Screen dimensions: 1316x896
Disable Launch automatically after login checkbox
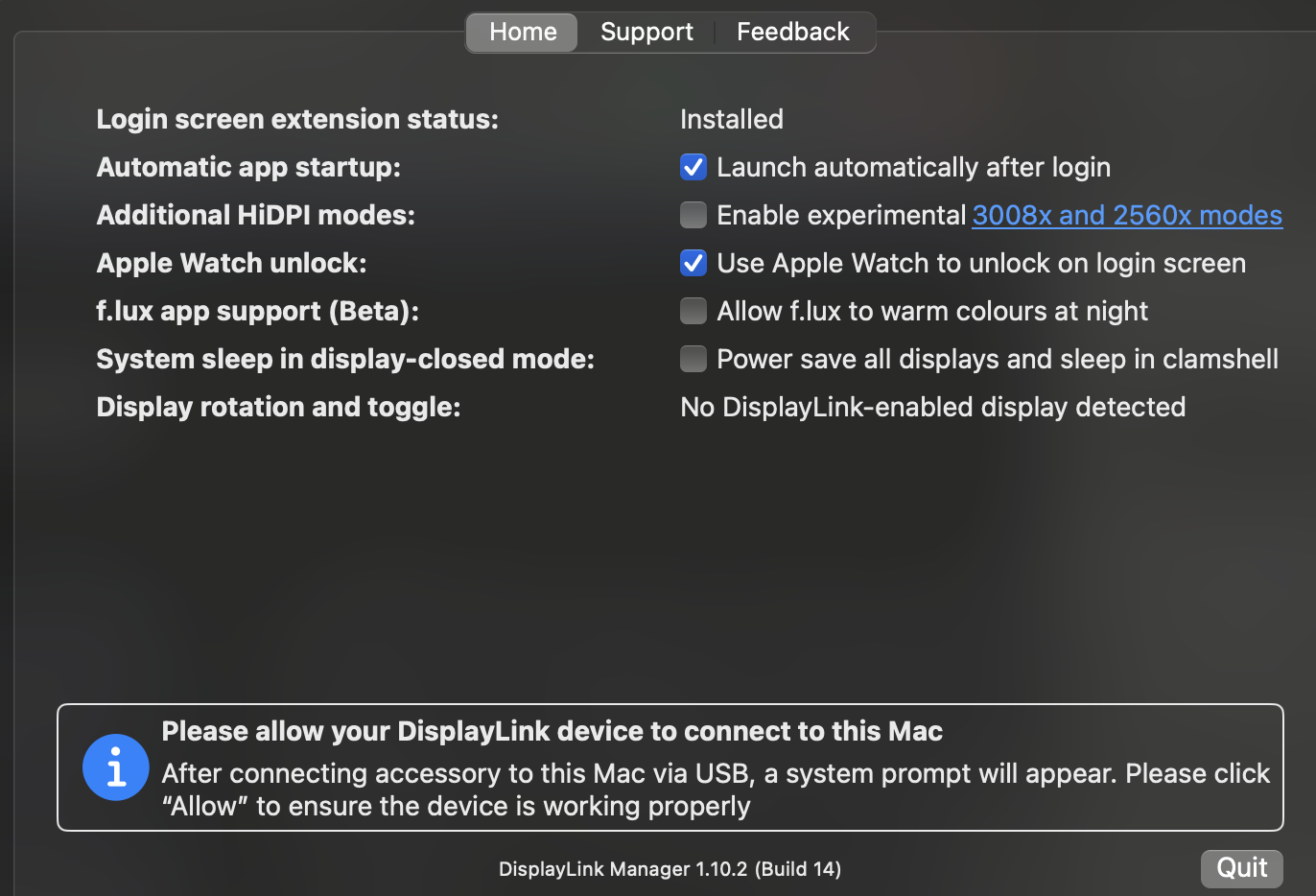693,167
